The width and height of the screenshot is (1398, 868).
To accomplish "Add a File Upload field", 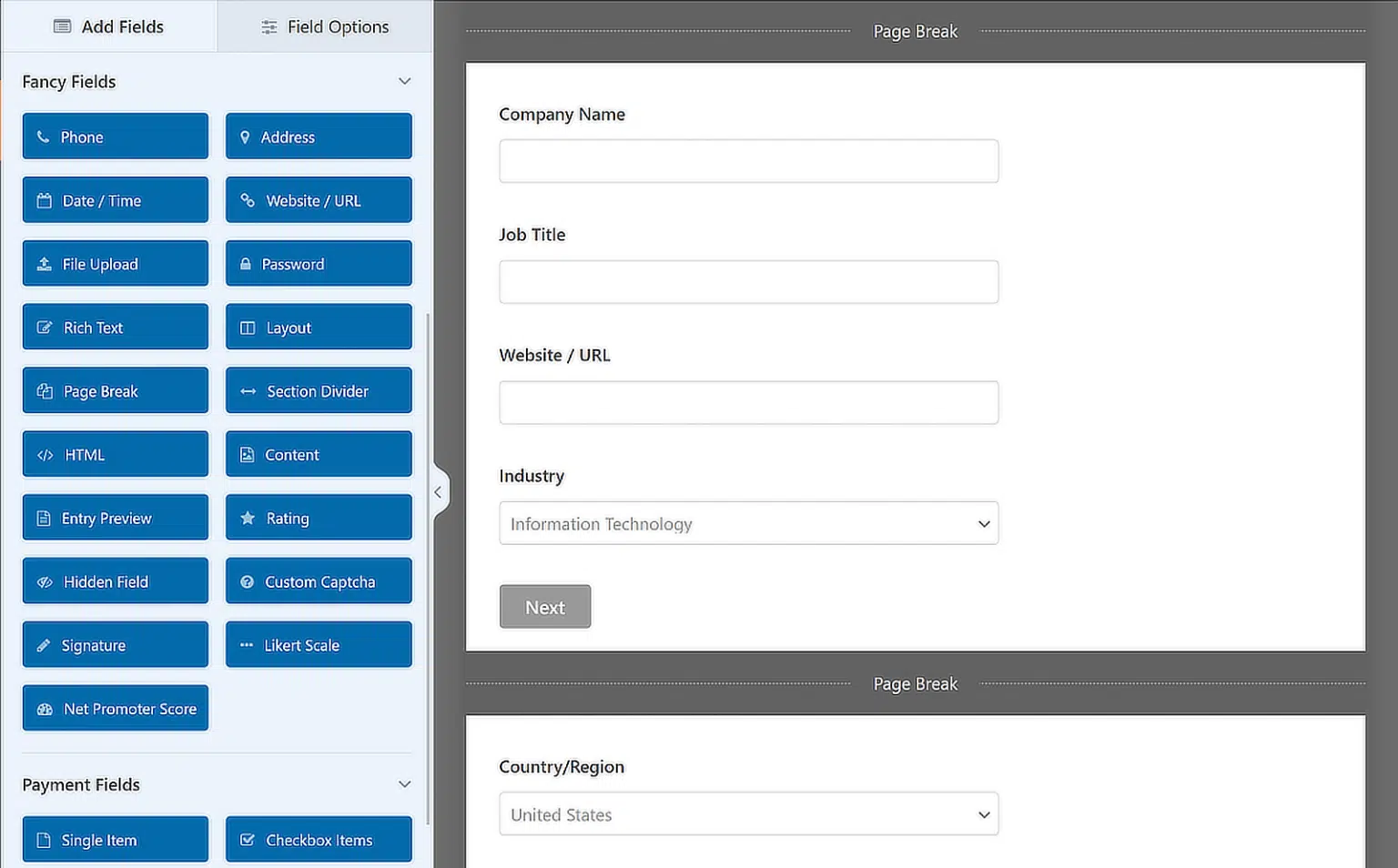I will click(x=115, y=263).
